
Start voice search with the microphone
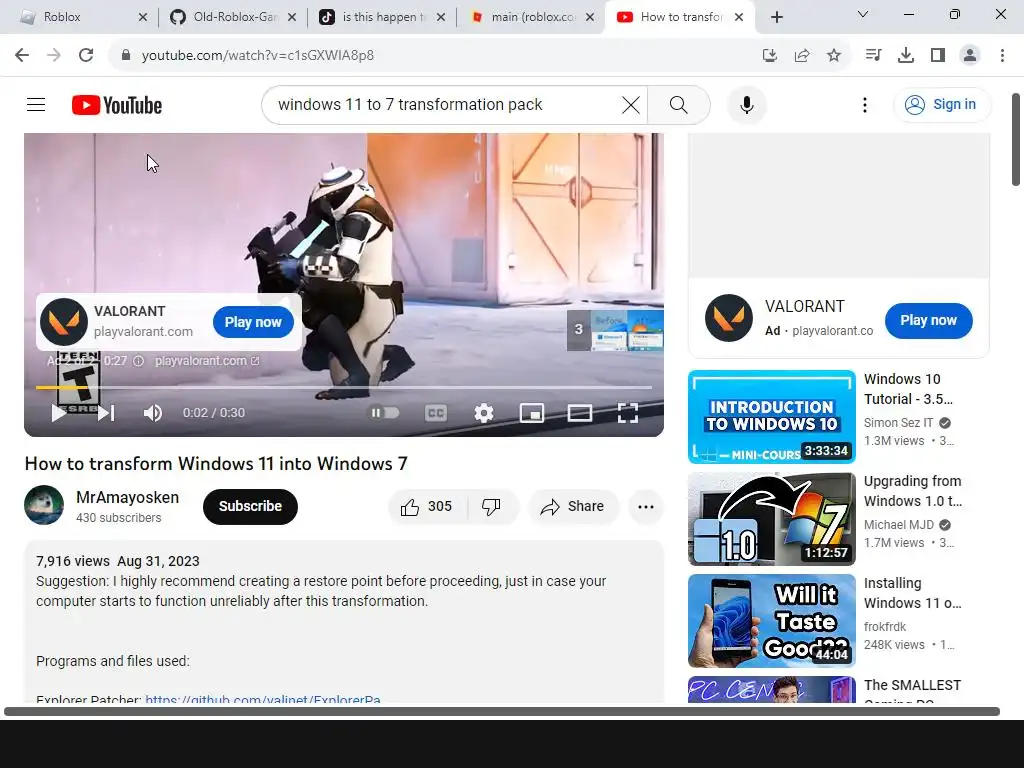pos(746,104)
